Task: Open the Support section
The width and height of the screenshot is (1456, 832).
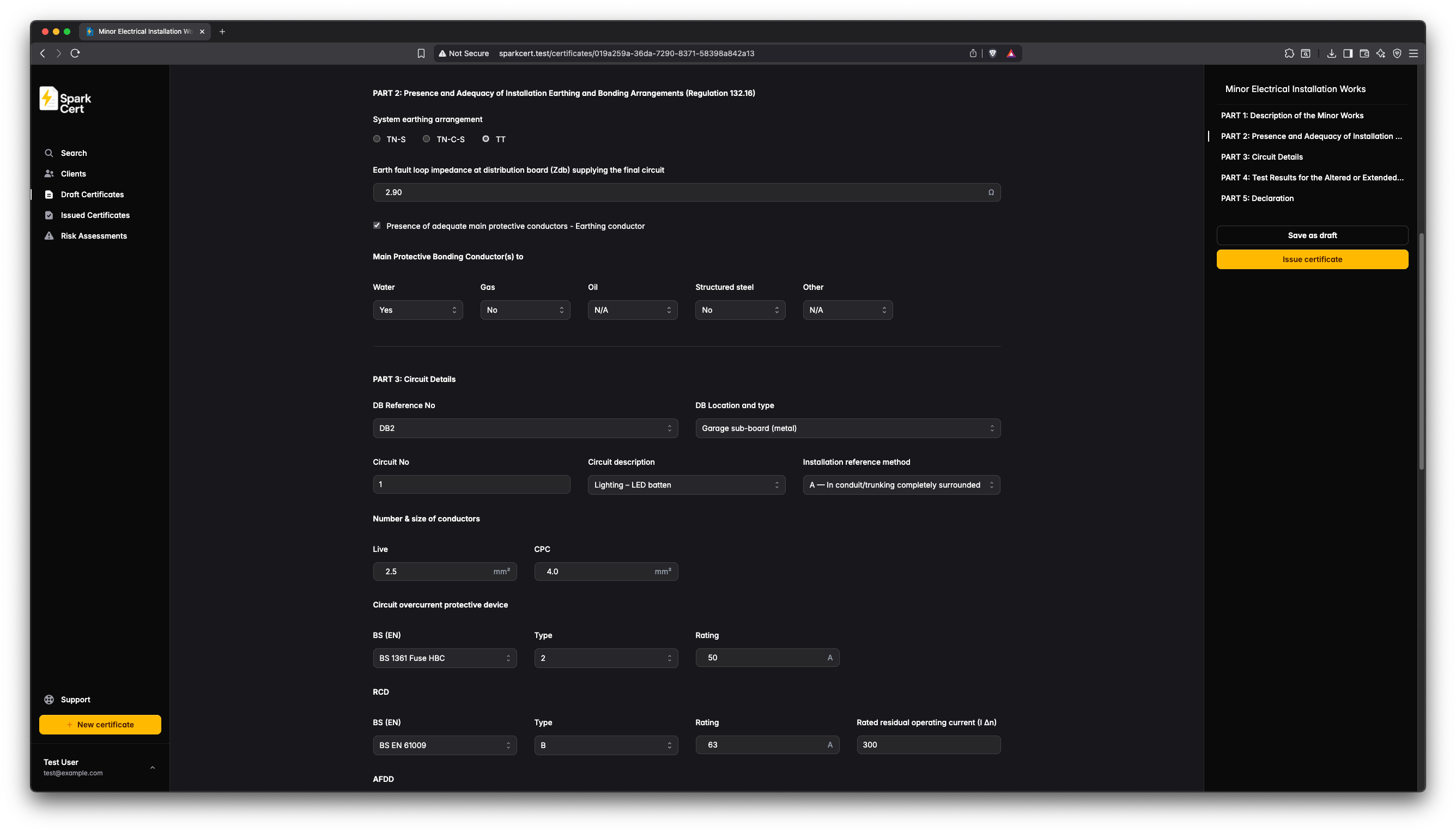Action: [74, 699]
